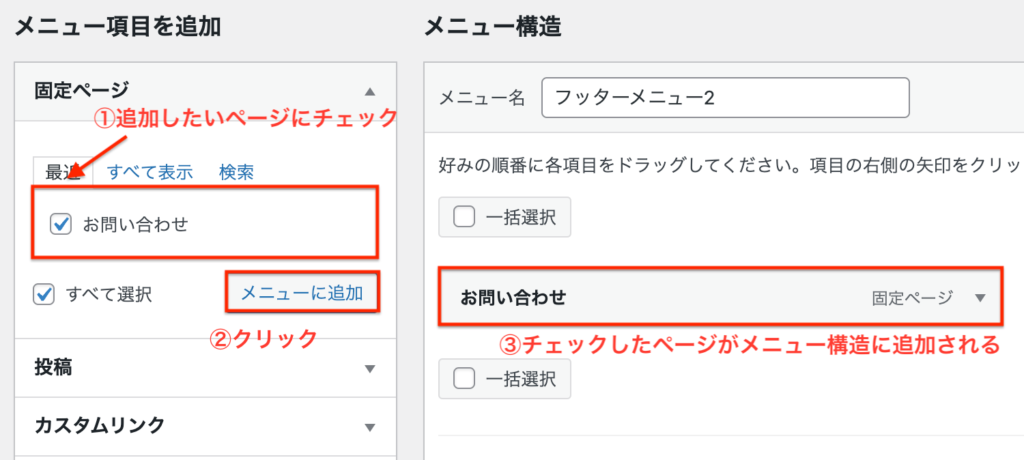The image size is (1024, 460).
Task: Enable the upper 一括選択 checkbox
Action: tap(463, 216)
